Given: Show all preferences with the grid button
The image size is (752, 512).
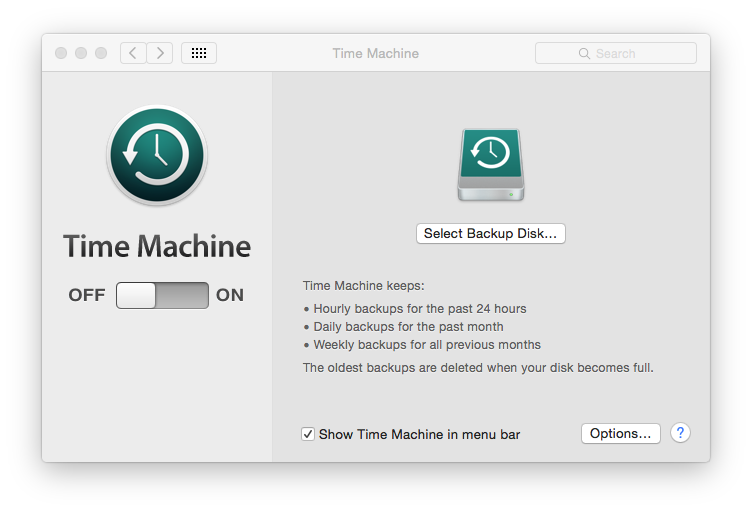Looking at the screenshot, I should [x=199, y=53].
